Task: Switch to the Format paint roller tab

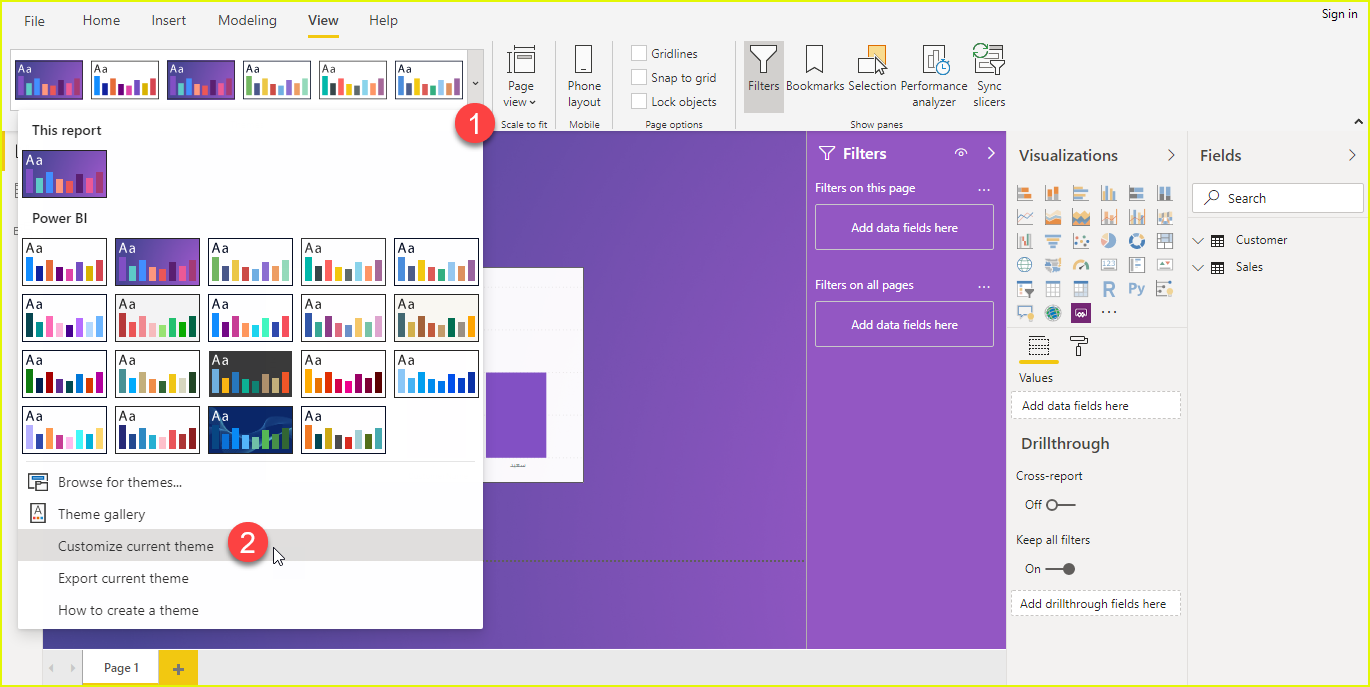Action: tap(1079, 346)
